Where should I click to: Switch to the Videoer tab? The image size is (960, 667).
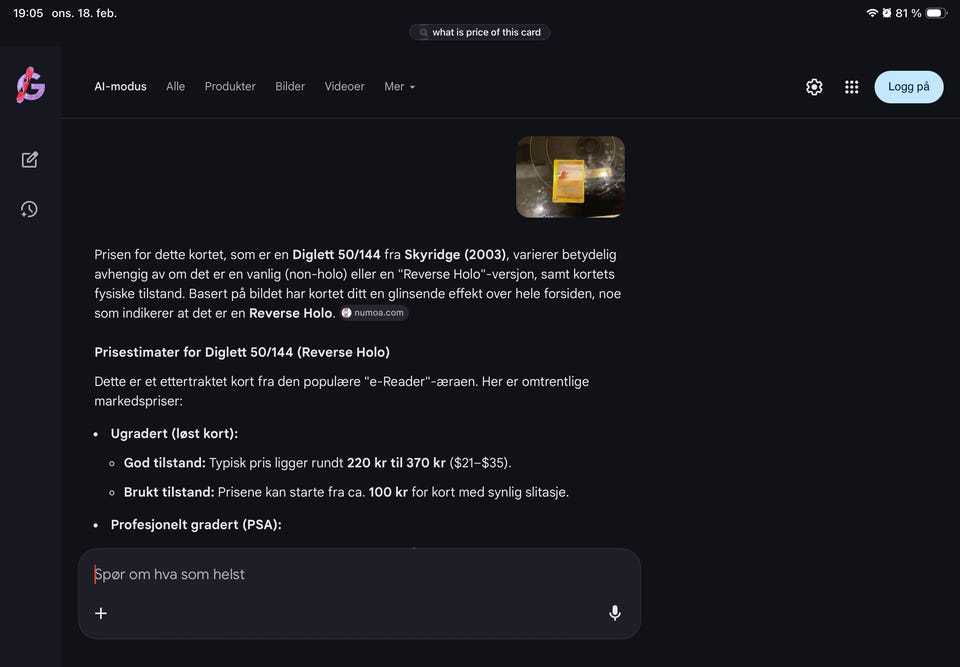[344, 86]
